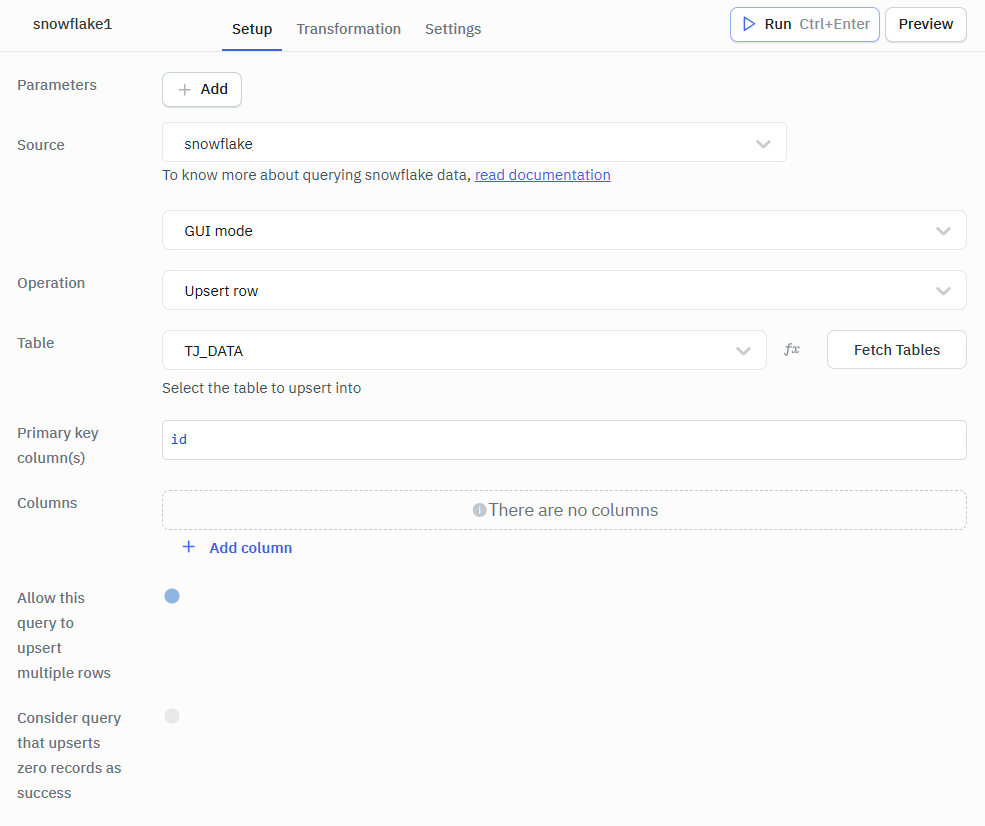Switch to the Setup tab
Screen dimensions: 985x826
(252, 29)
